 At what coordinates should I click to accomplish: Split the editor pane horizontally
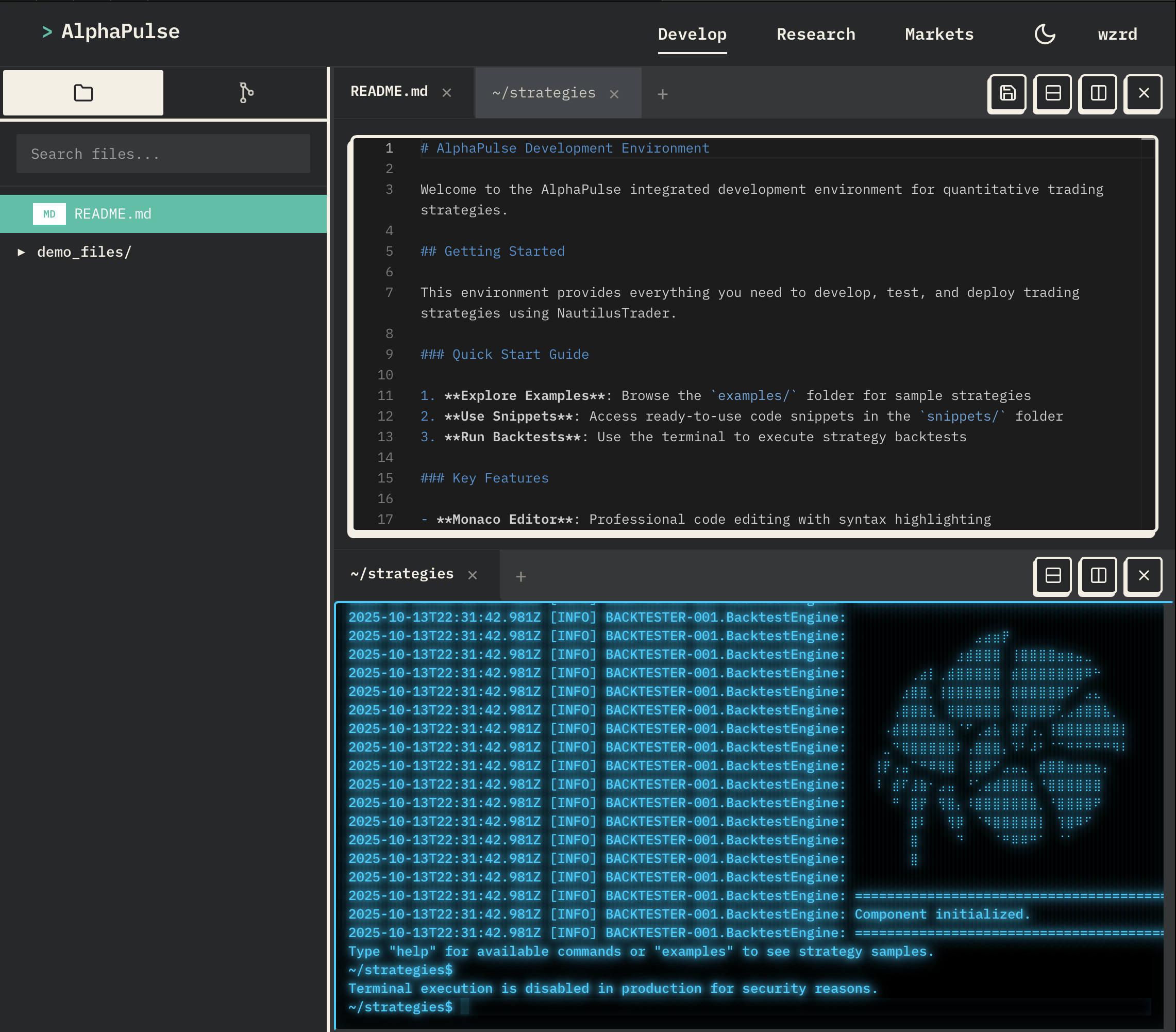(x=1052, y=93)
